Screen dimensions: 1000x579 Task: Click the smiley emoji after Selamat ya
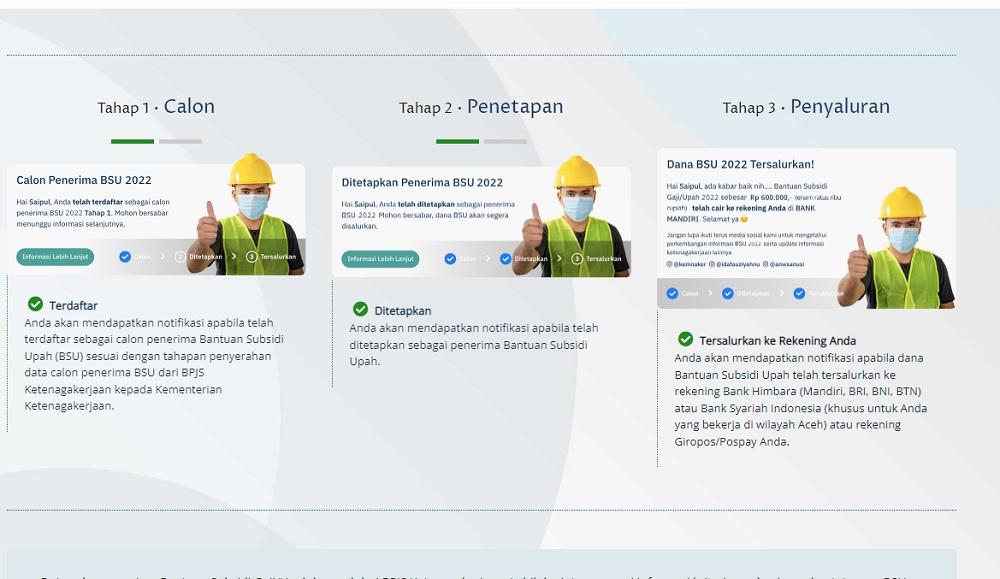click(744, 219)
